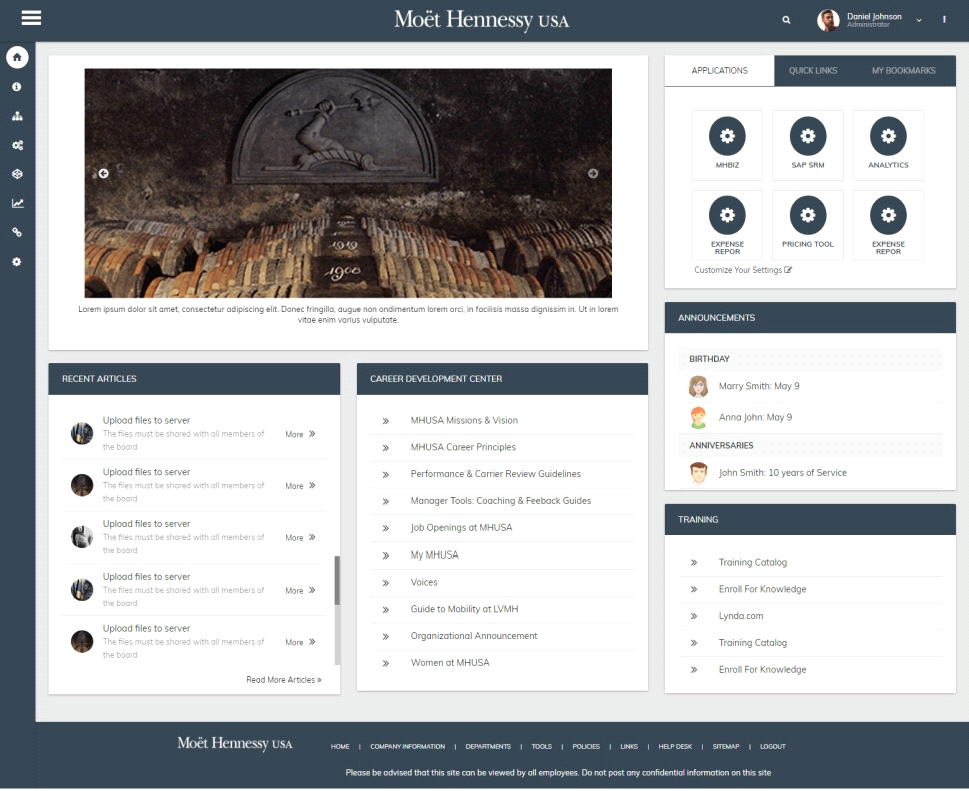Expand the user account dropdown arrow
969x791 pixels.
919,20
